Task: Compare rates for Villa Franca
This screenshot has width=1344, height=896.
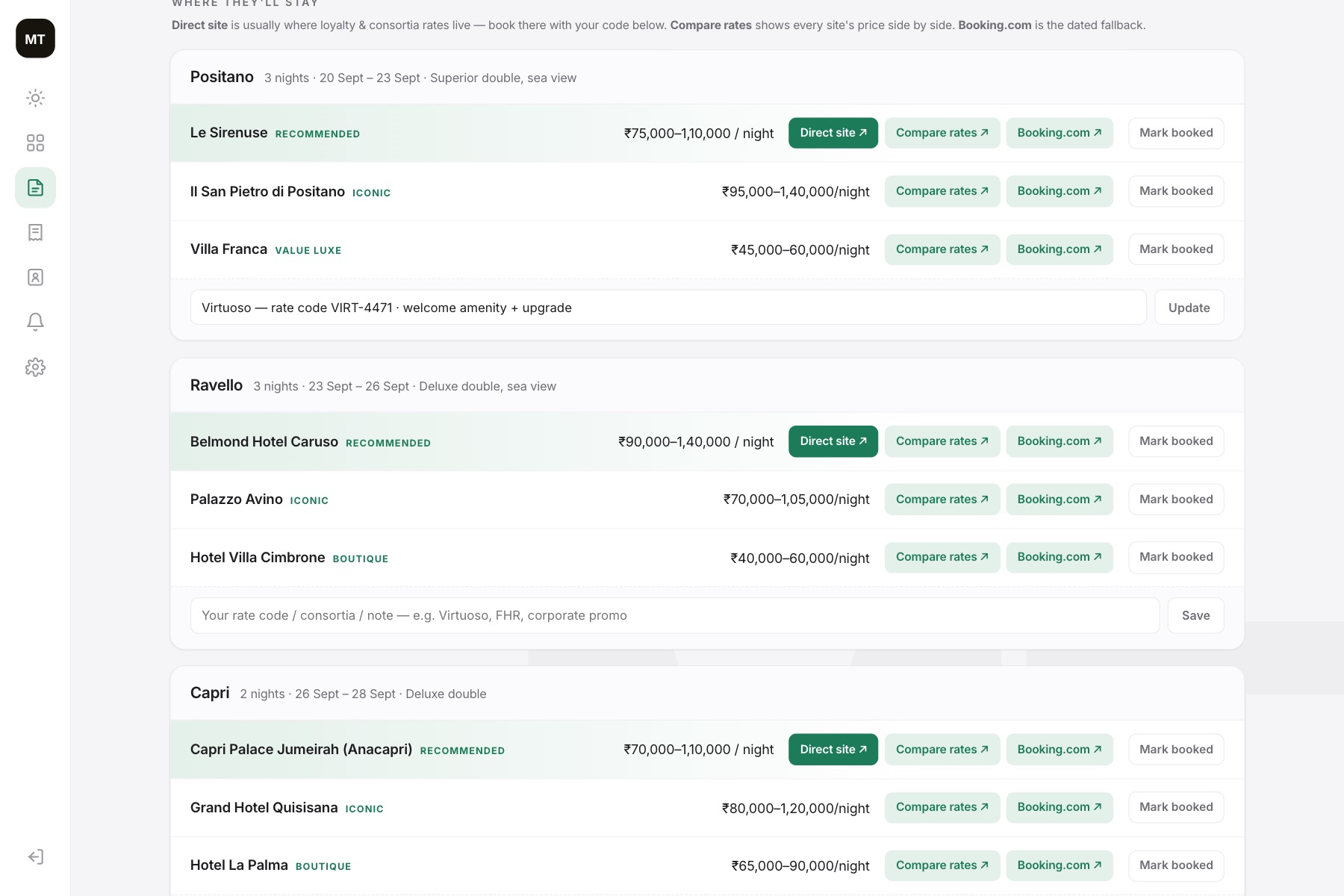Action: point(942,249)
